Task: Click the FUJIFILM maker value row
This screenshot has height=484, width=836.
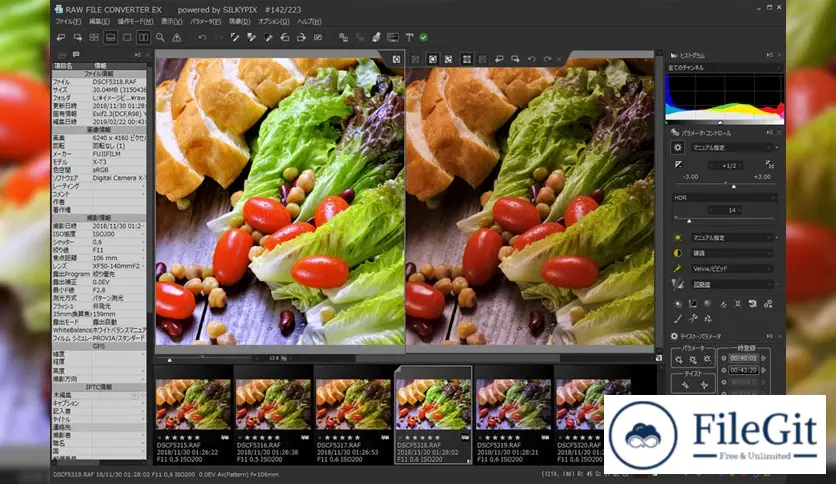Action: pos(99,154)
